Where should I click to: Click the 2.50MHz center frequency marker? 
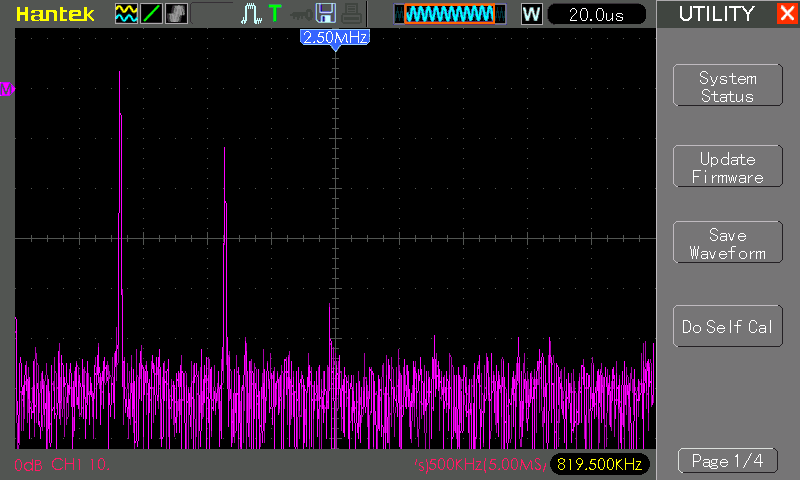pyautogui.click(x=335, y=37)
